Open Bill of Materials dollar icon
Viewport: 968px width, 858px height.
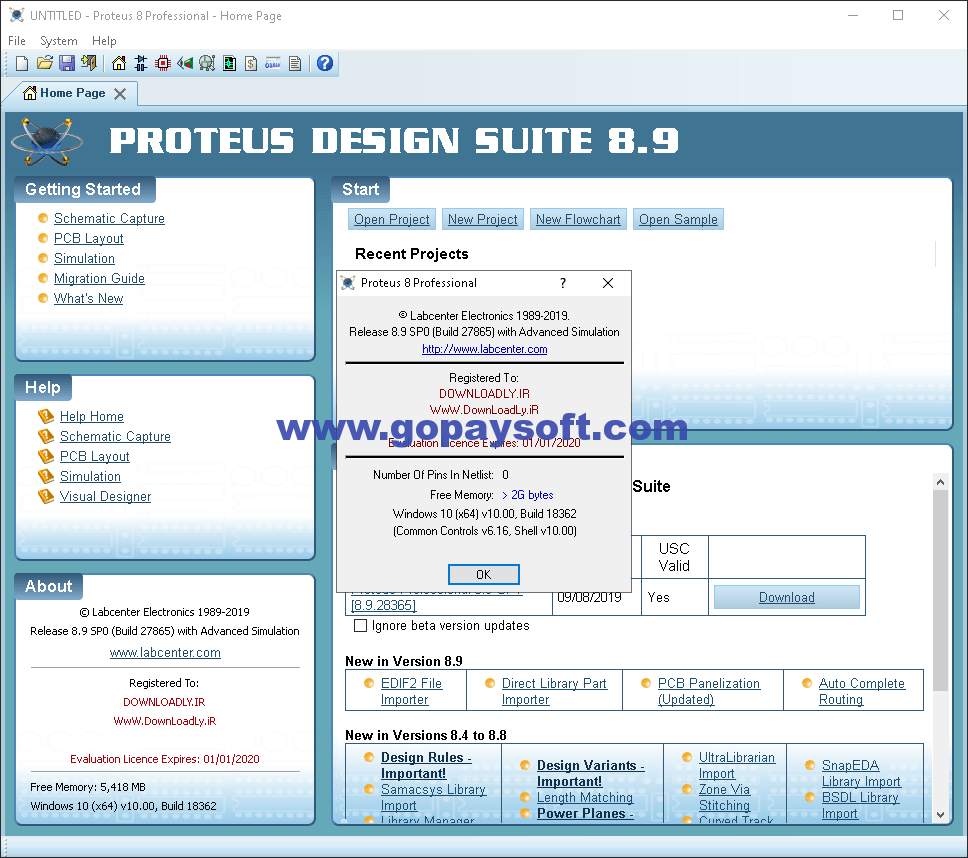(x=251, y=63)
